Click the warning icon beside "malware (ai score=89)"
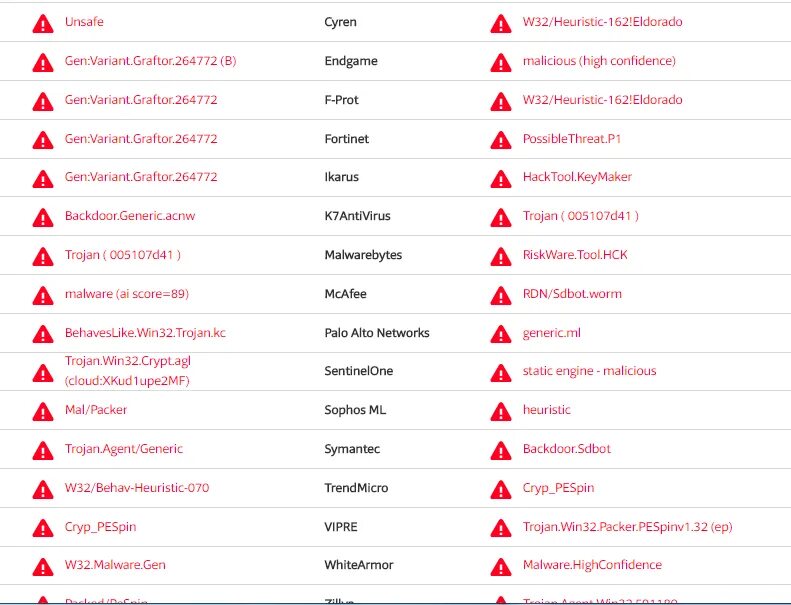This screenshot has height=605, width=791. [x=43, y=295]
